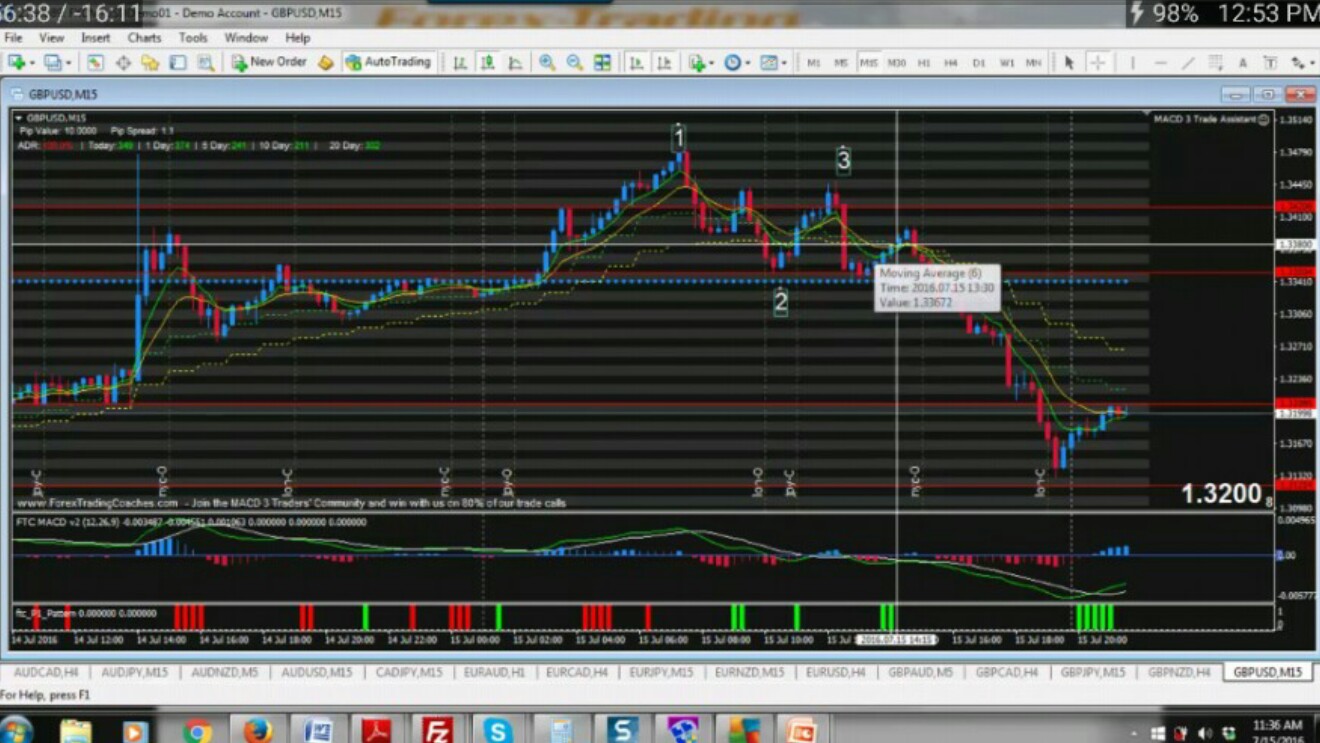Open the Indicators list icon
The height and width of the screenshot is (743, 1320).
697,62
